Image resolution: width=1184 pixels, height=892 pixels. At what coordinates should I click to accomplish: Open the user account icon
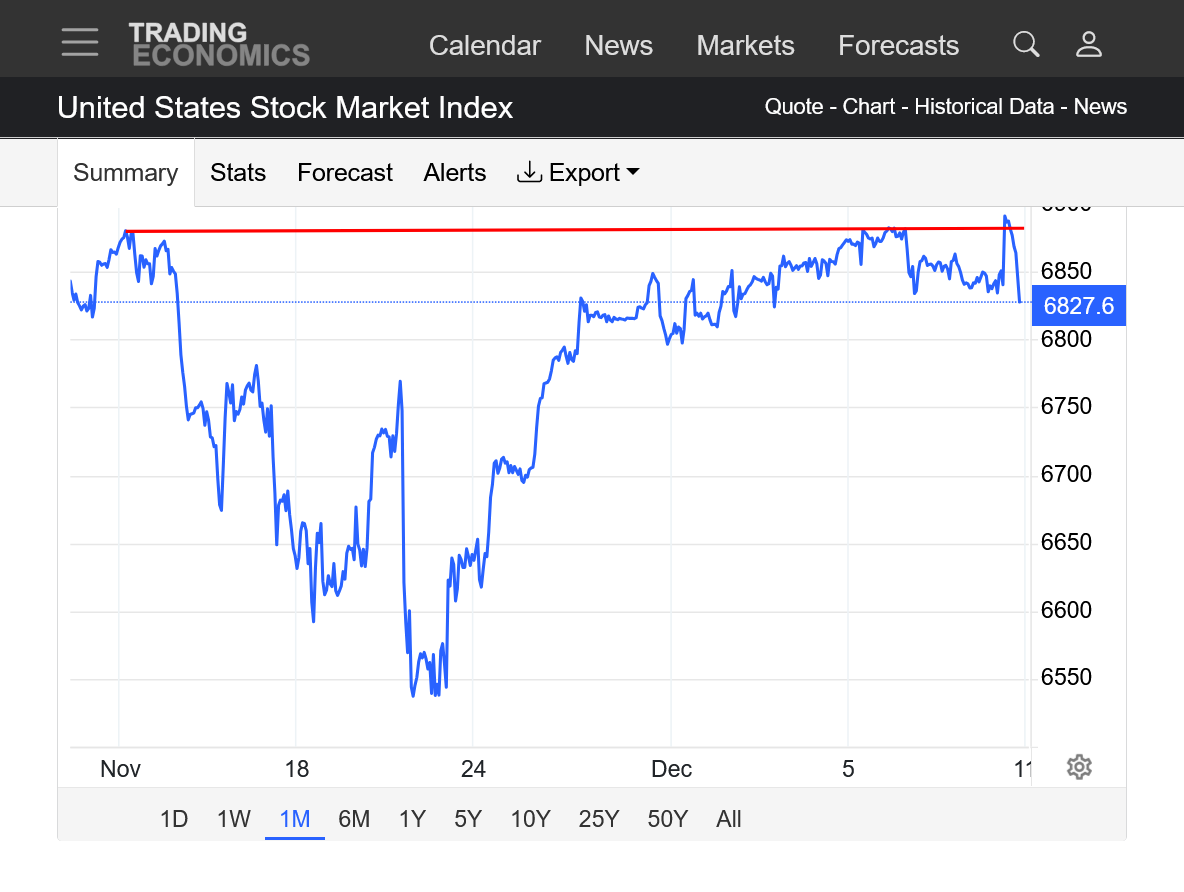point(1088,44)
